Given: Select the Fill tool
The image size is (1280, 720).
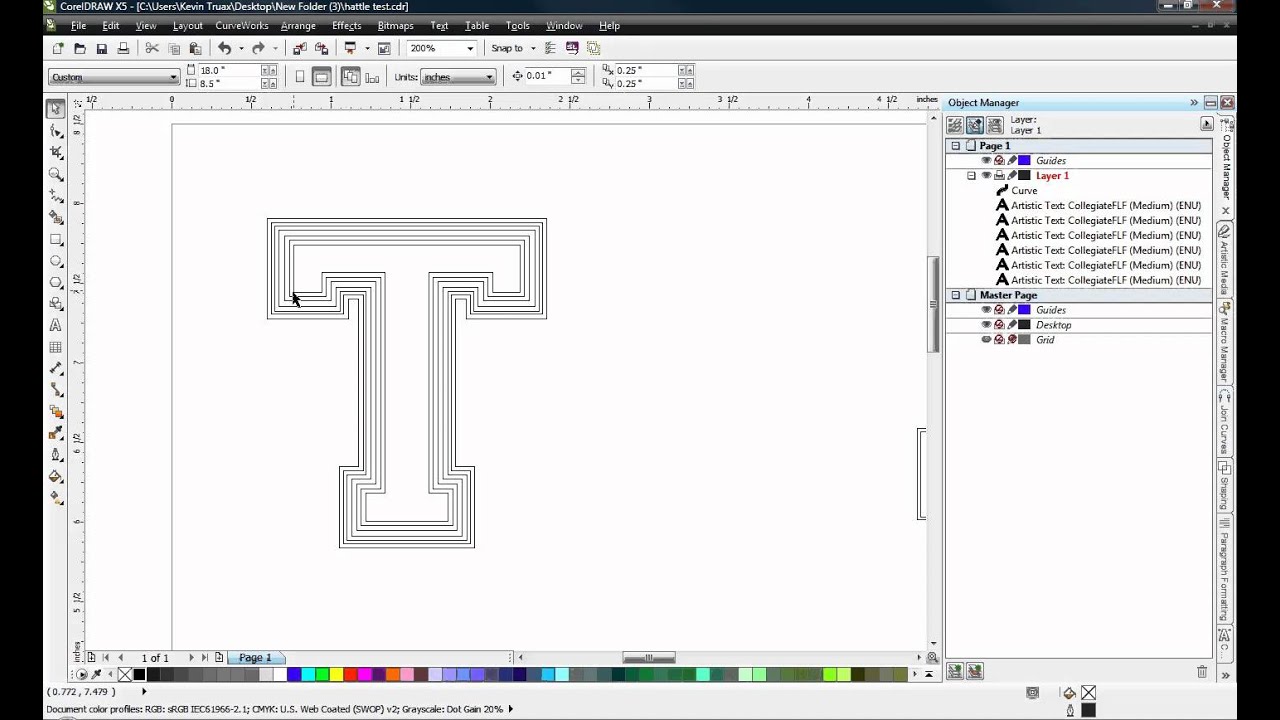Looking at the screenshot, I should tap(56, 477).
